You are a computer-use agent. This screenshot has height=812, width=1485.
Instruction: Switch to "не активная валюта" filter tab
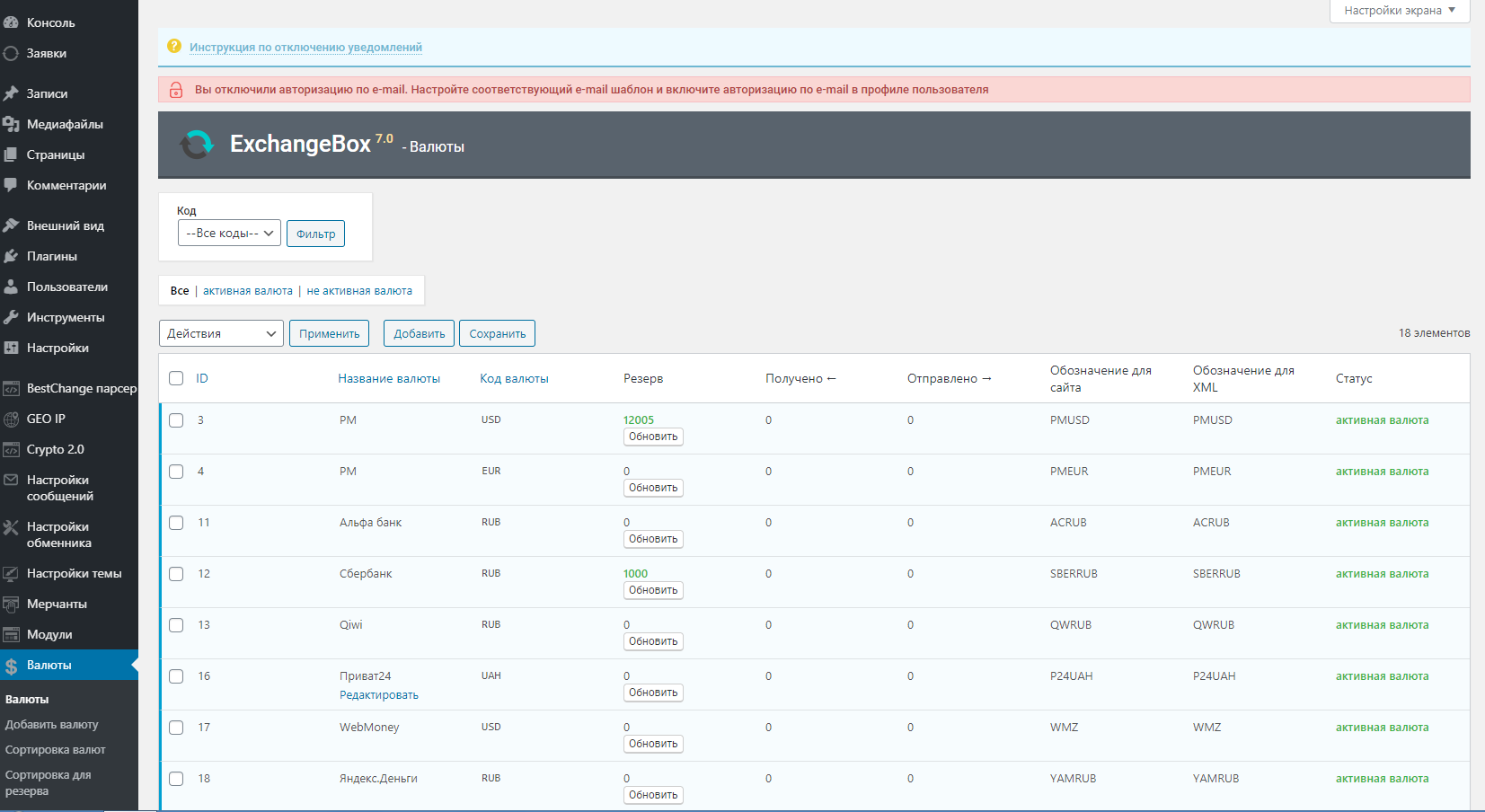point(359,291)
